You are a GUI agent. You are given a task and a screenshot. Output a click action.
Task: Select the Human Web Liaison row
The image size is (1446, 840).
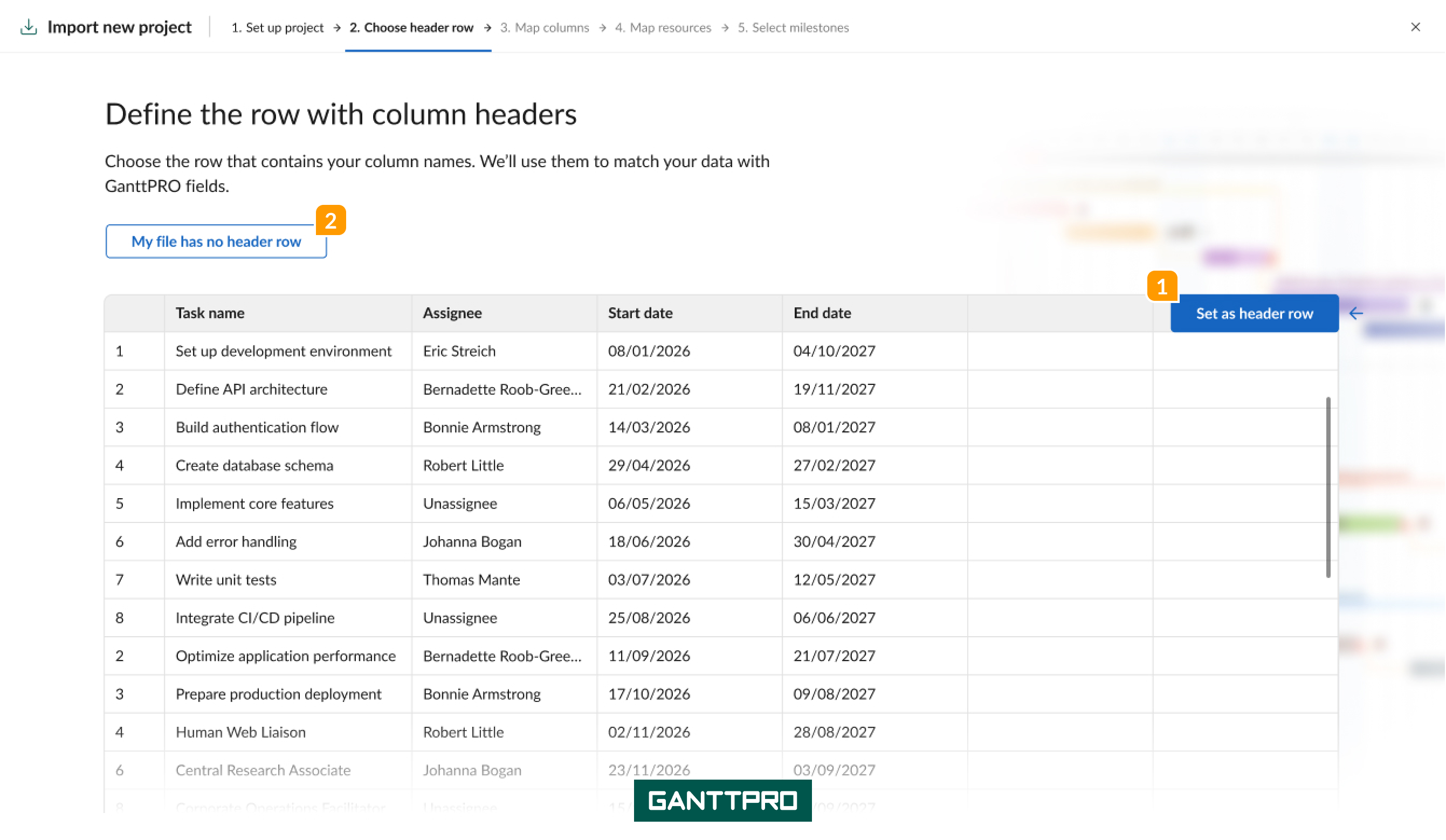(721, 732)
